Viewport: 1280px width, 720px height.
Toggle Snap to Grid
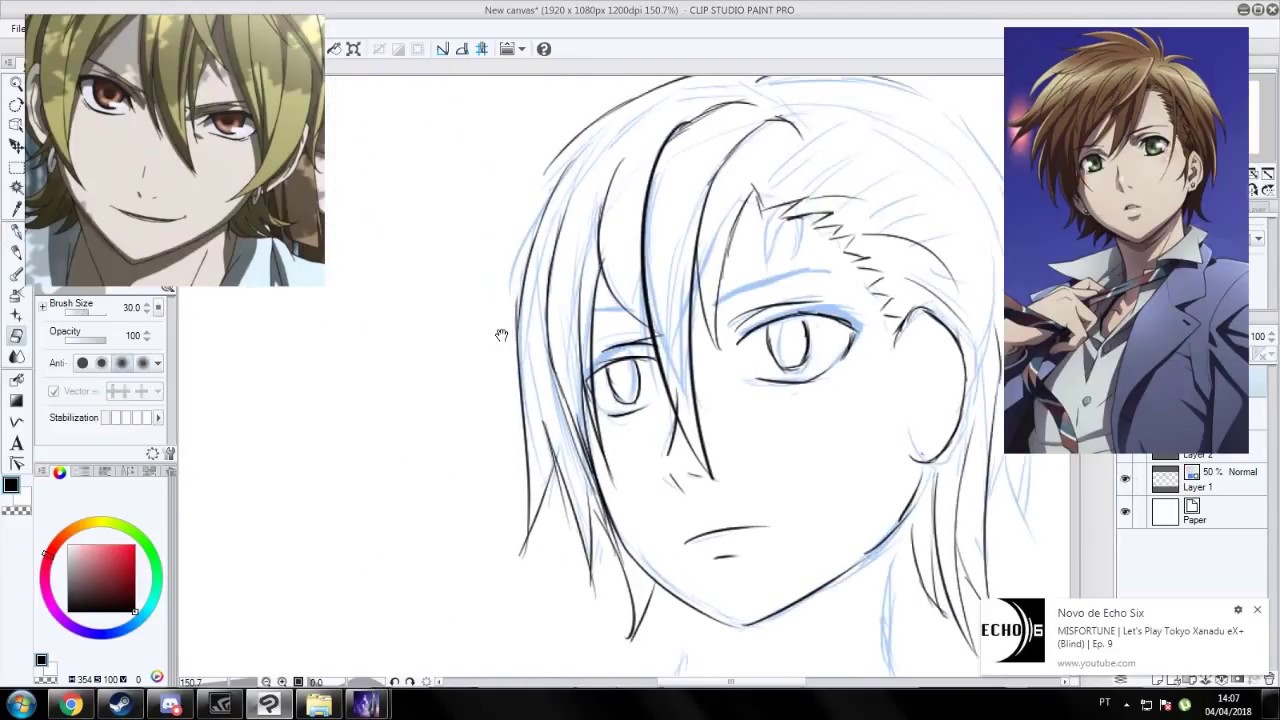(x=481, y=49)
